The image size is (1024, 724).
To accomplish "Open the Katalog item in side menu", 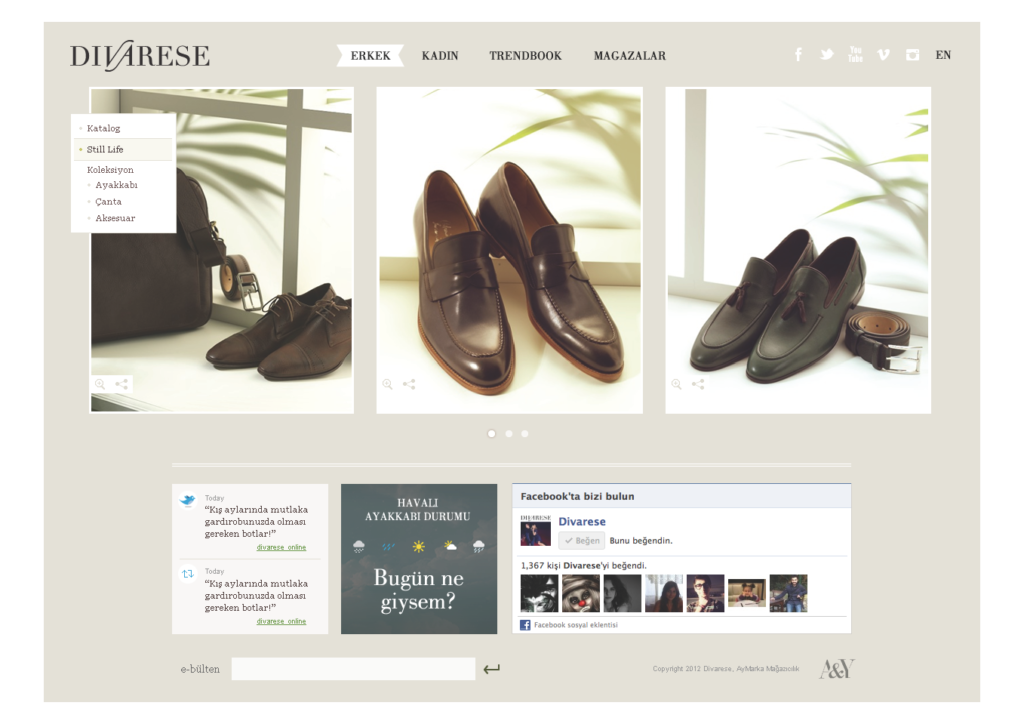I will pyautogui.click(x=103, y=128).
